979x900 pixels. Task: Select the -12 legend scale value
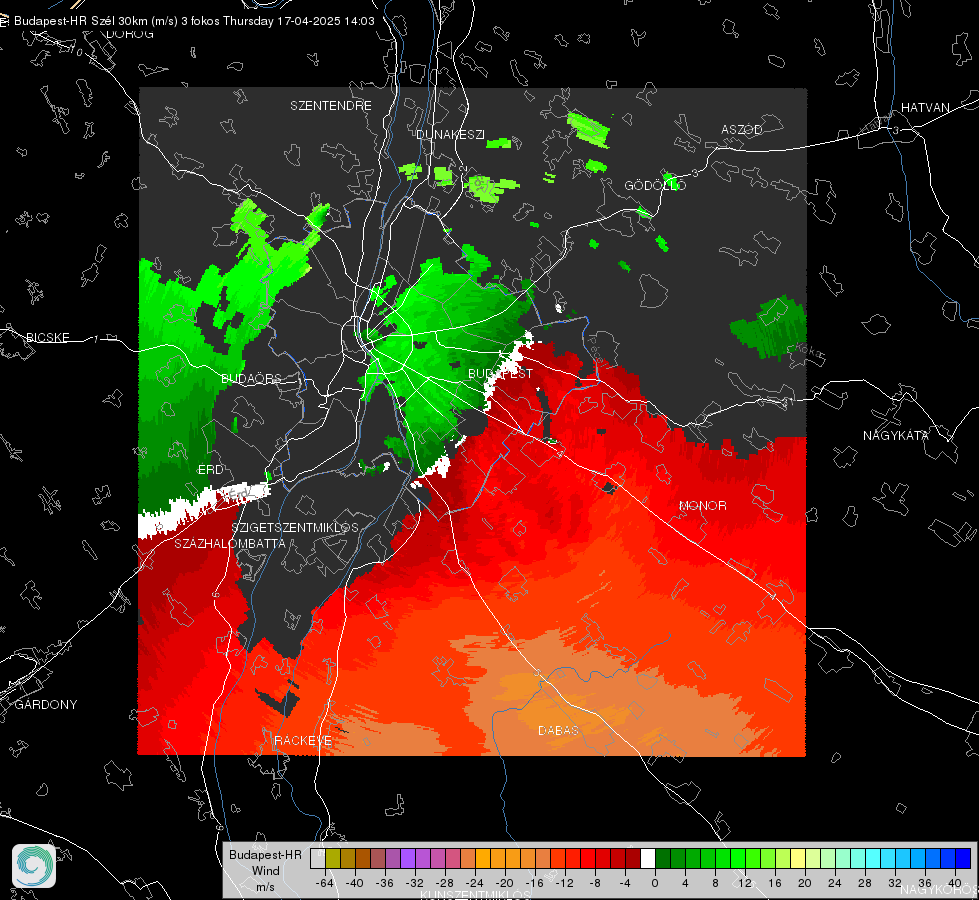point(564,883)
